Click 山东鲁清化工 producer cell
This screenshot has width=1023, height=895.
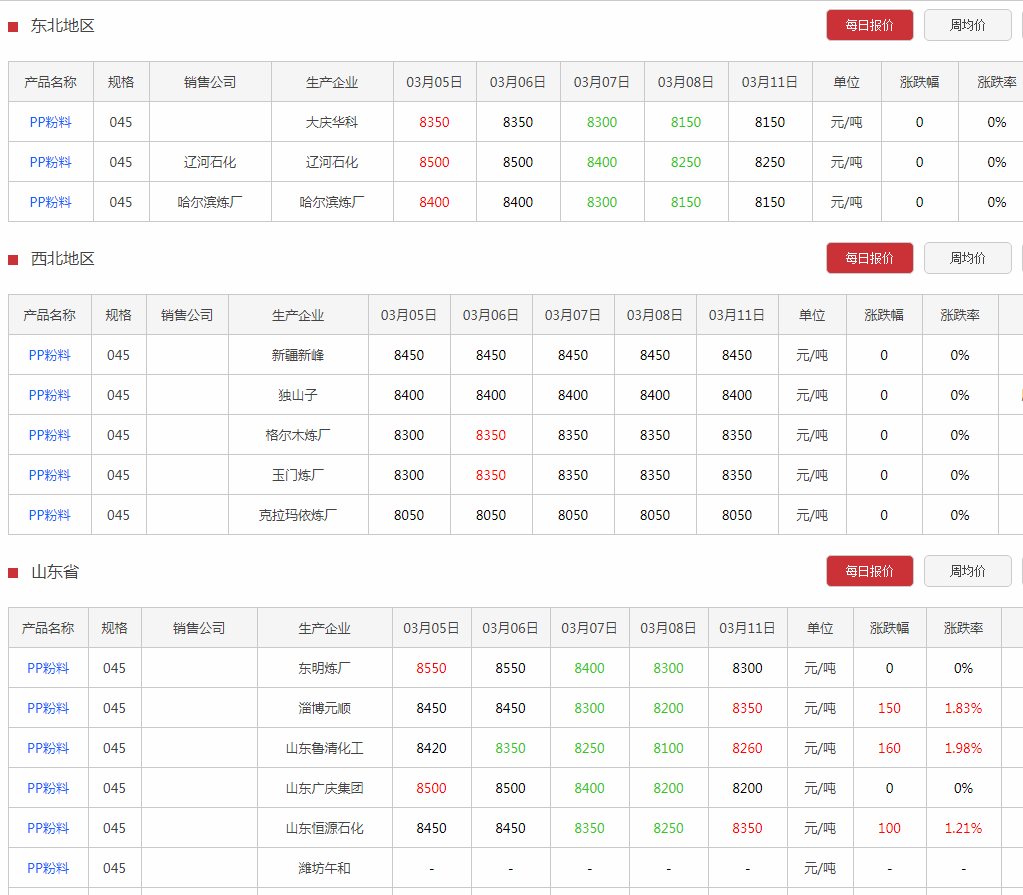coord(324,748)
